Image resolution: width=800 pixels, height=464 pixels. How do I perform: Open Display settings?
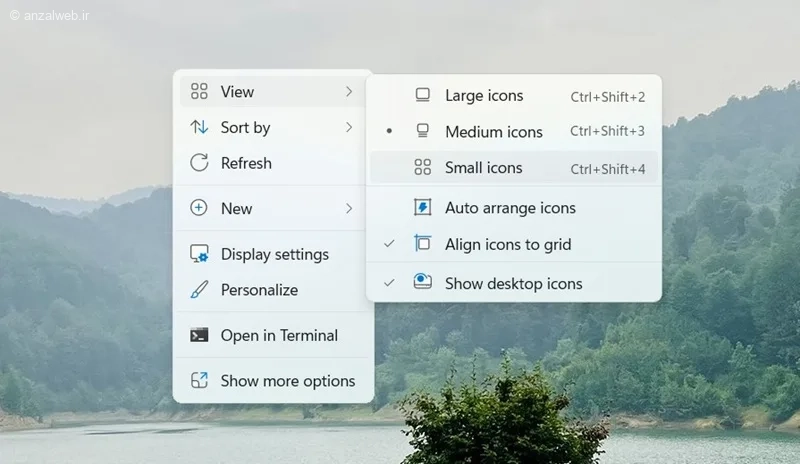tap(272, 254)
